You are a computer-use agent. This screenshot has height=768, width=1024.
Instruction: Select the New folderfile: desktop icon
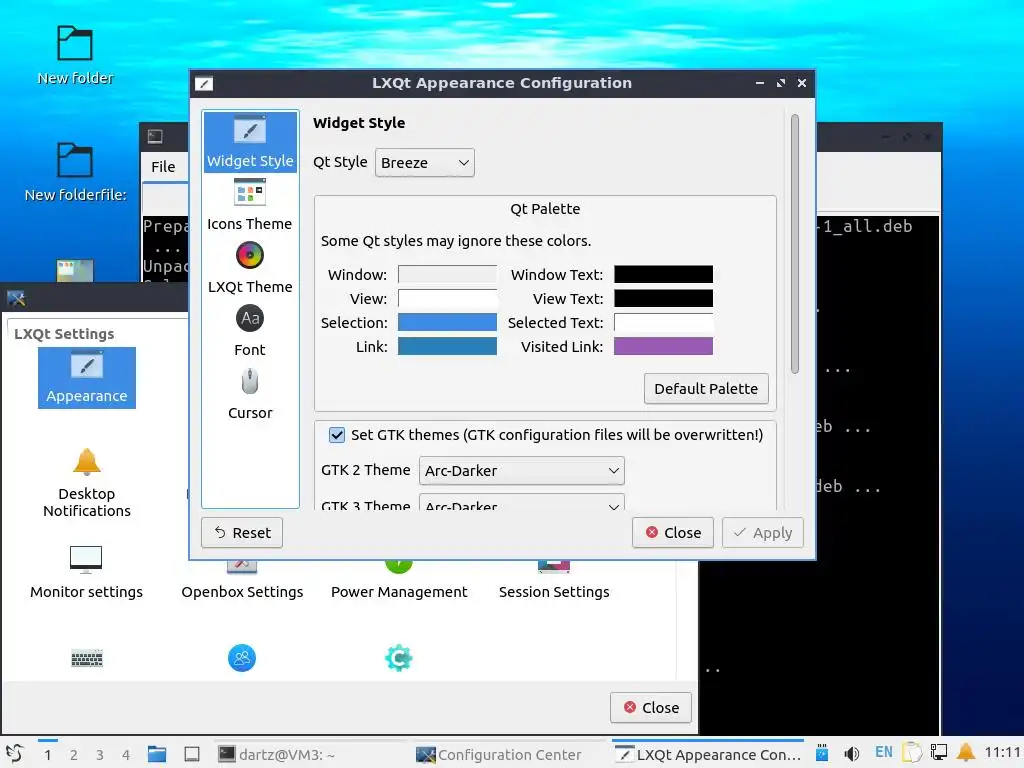pos(75,173)
